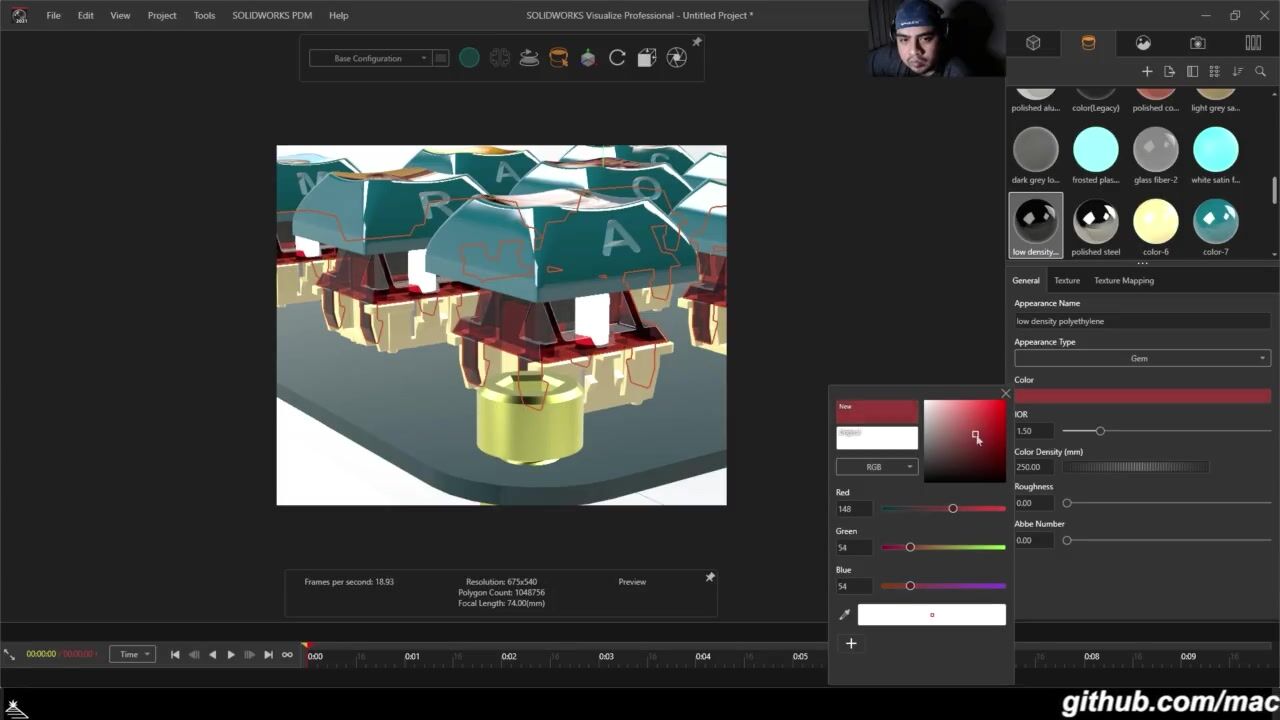Close the color picker popup
This screenshot has height=720, width=1280.
point(1005,393)
